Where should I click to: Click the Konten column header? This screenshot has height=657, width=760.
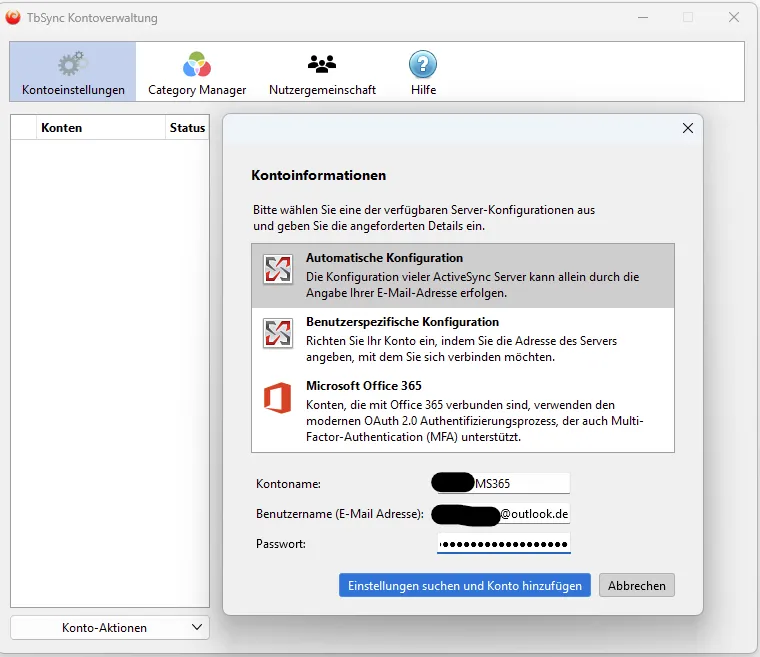(101, 128)
